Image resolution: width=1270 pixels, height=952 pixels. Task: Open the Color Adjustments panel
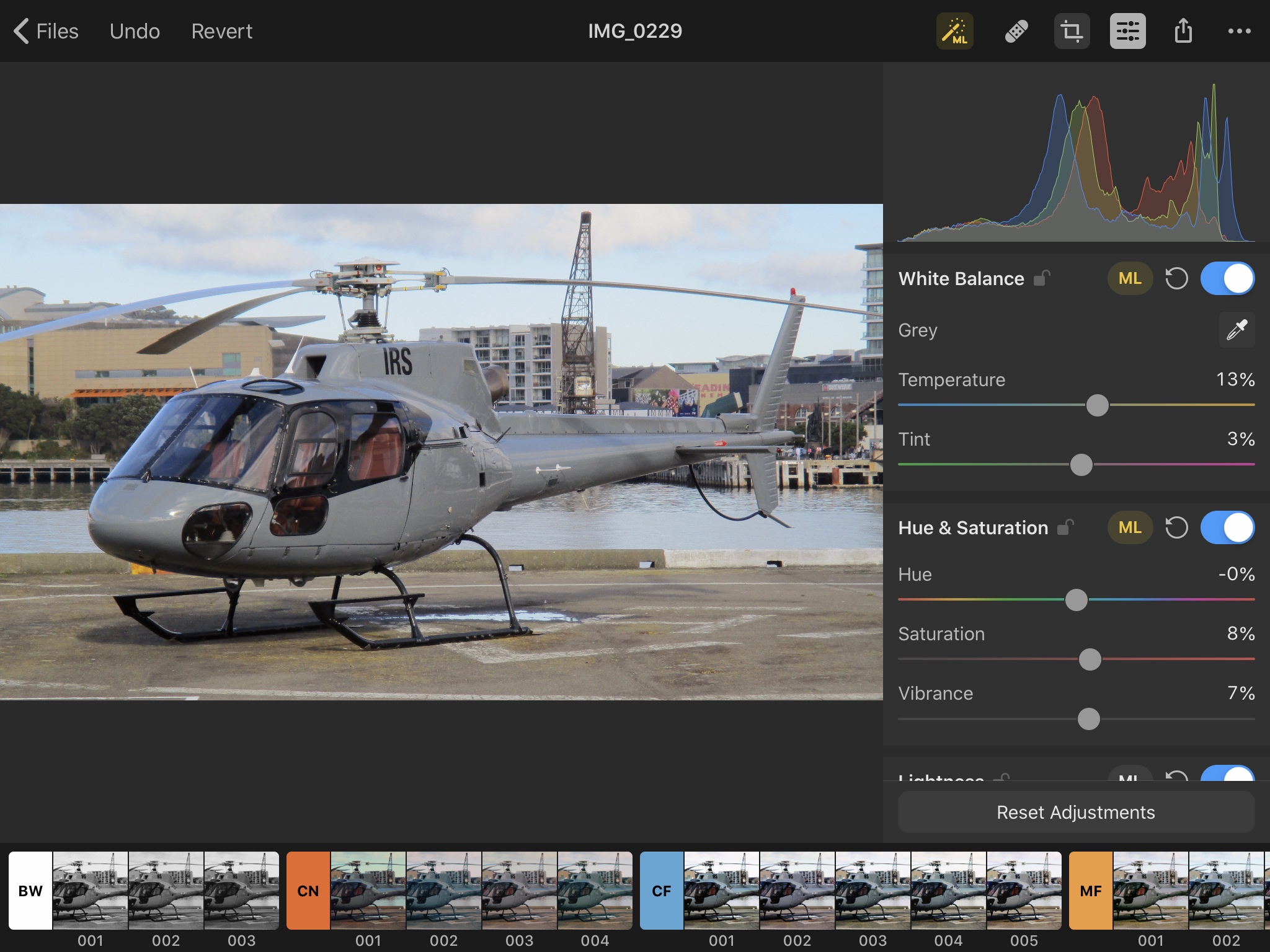pos(1127,30)
